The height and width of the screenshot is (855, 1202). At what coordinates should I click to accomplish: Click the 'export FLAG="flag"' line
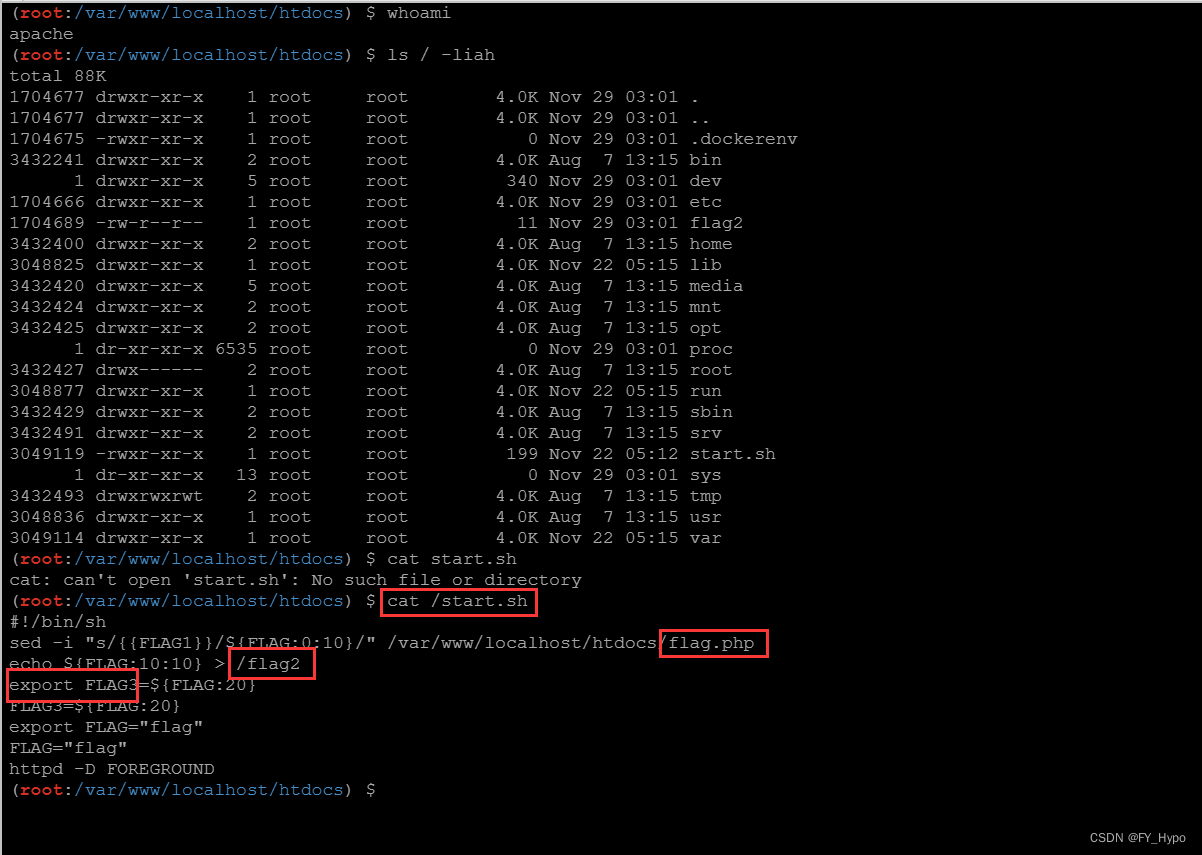point(106,727)
